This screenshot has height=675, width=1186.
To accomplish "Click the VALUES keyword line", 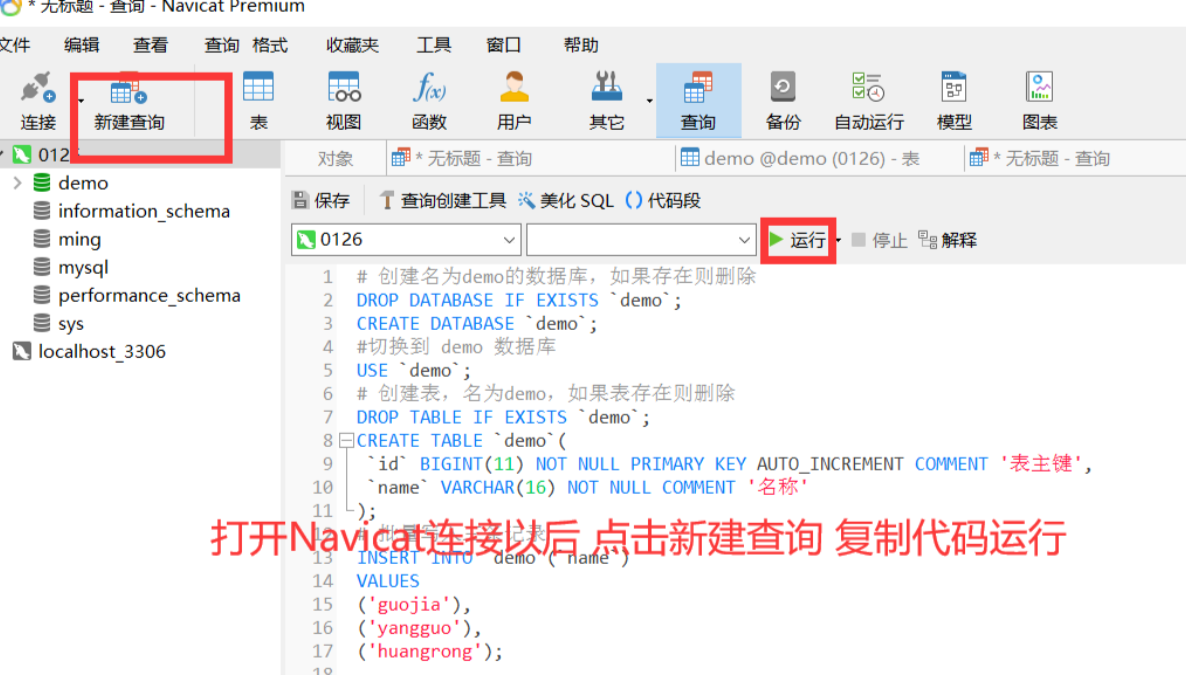I will point(388,581).
